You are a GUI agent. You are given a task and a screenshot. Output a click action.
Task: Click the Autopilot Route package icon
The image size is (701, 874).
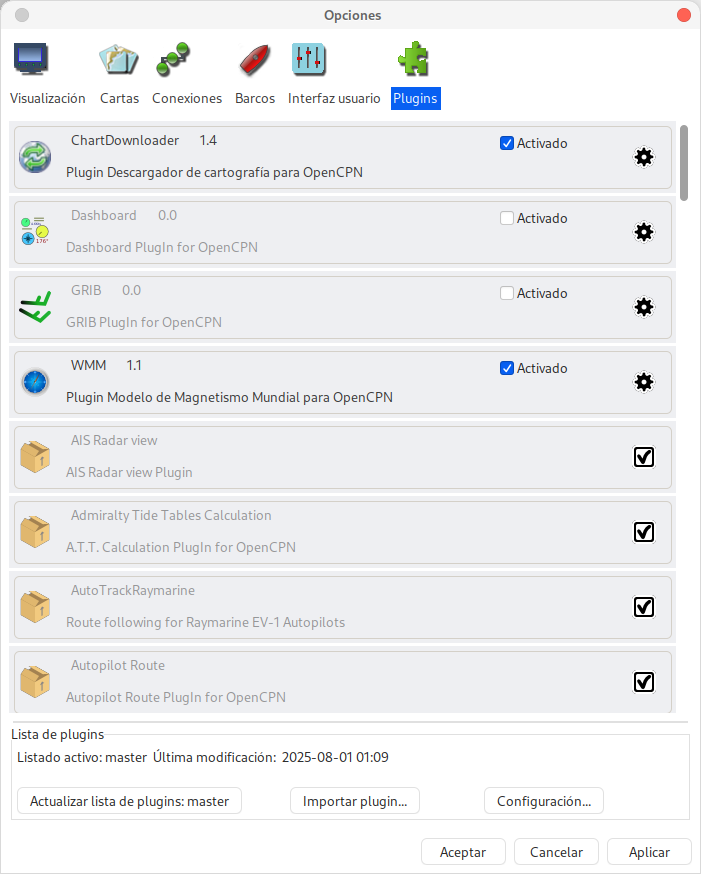click(x=35, y=682)
